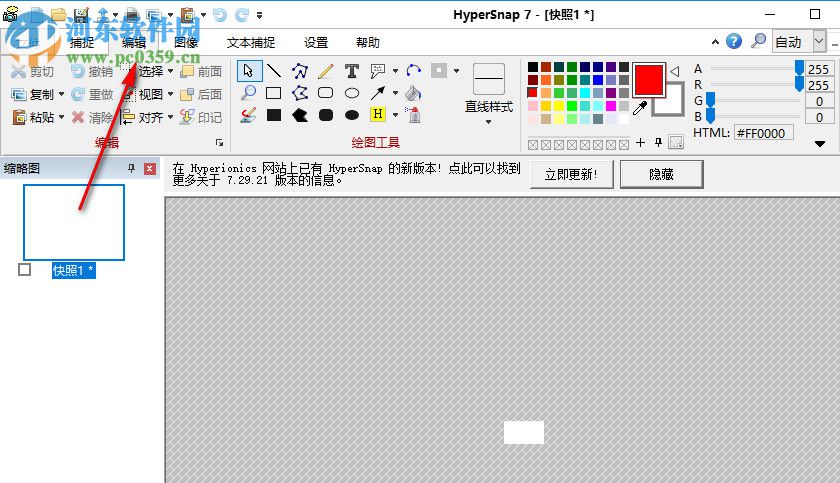The width and height of the screenshot is (840, 483).
Task: Add custom color with plus icon
Action: click(640, 142)
